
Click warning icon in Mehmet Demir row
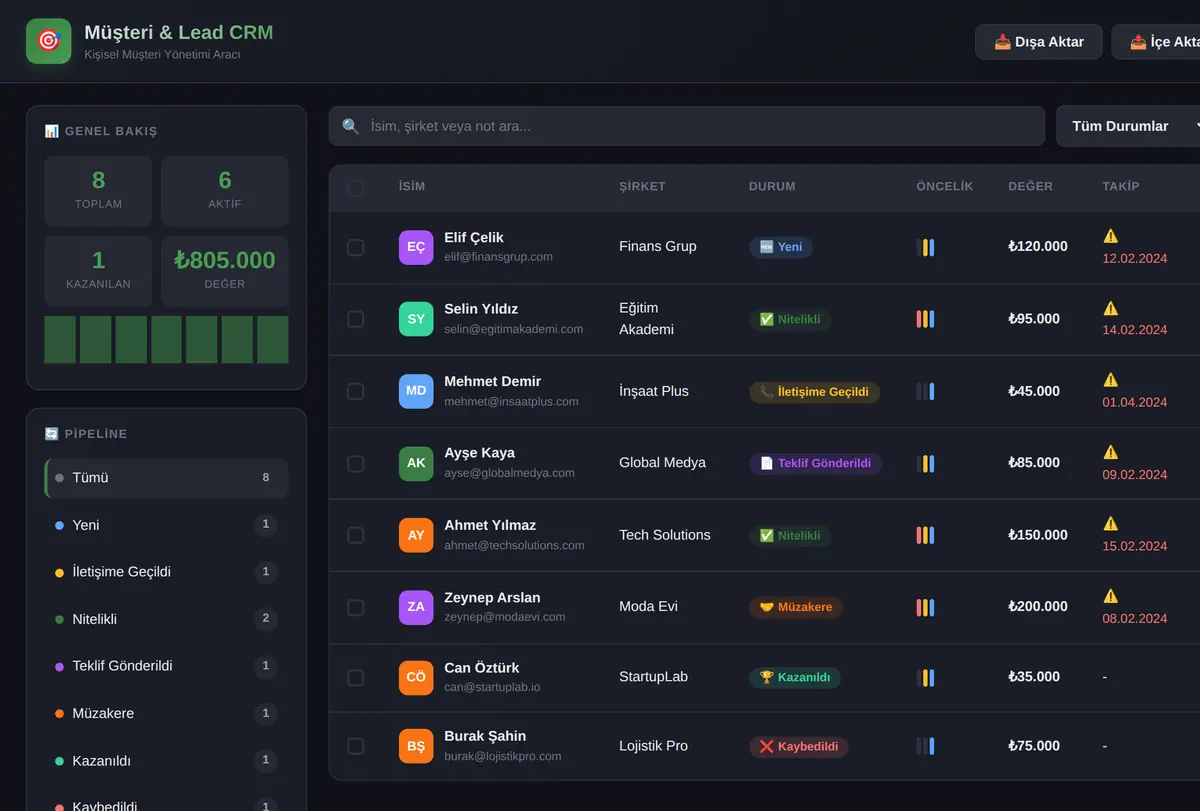coord(1111,380)
